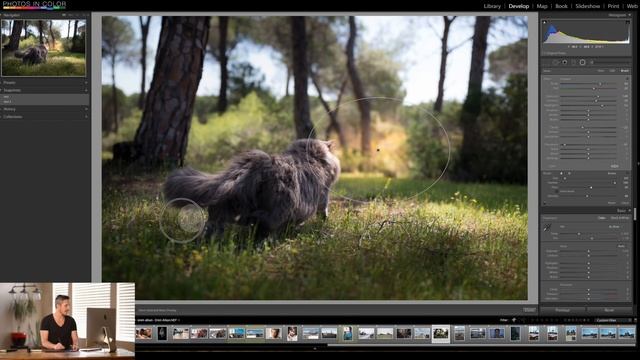Add a new preset with Presets plus icon

coord(86,82)
